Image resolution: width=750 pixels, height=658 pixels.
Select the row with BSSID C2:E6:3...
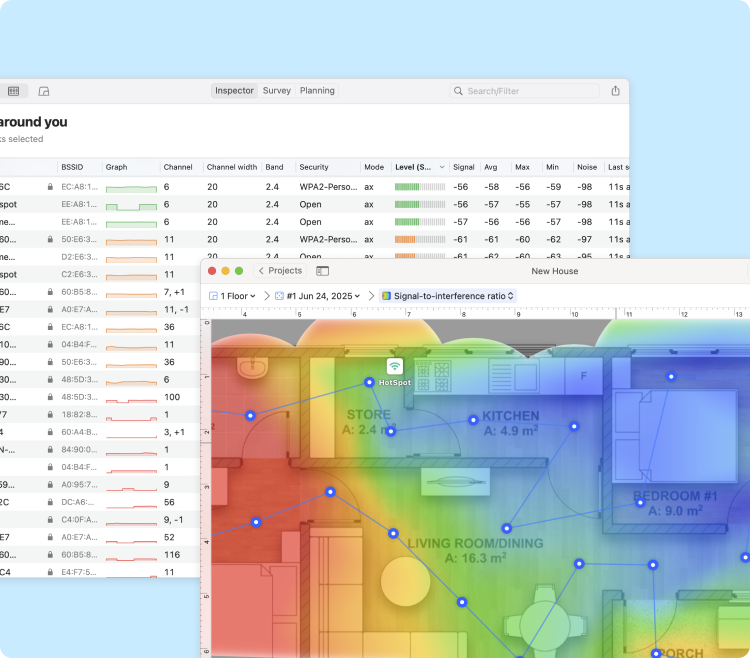pos(99,274)
